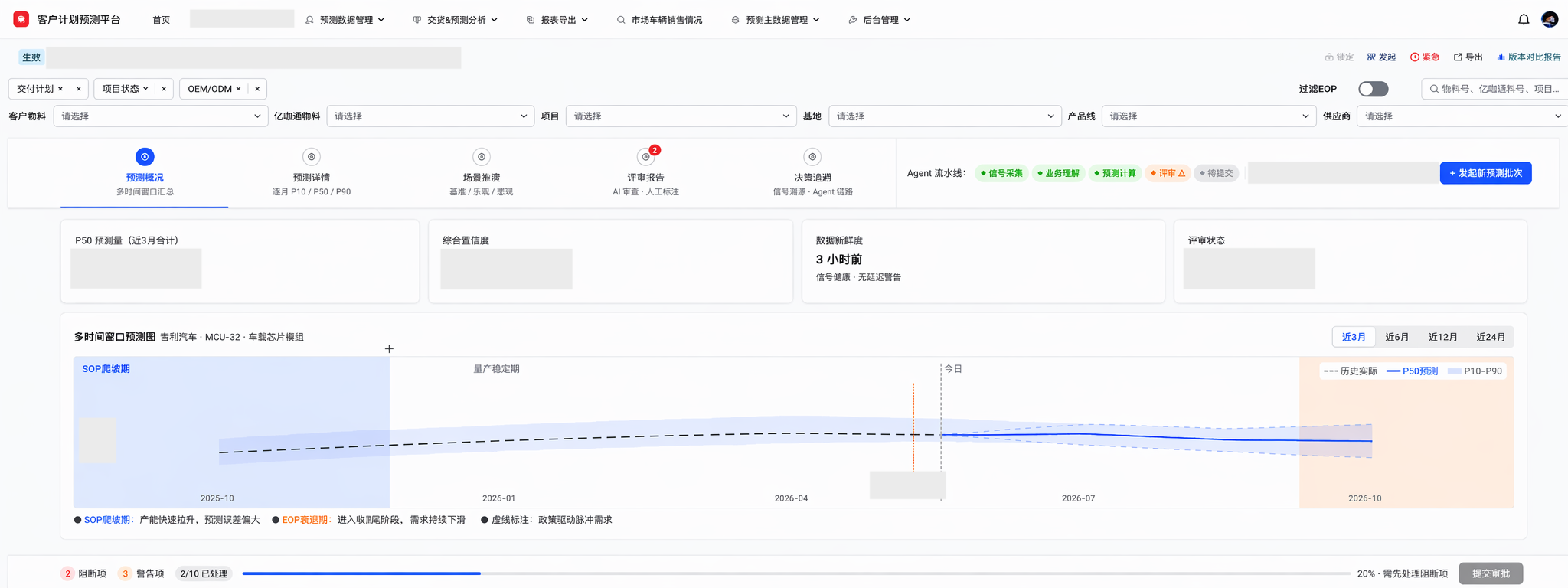Toggle 历史实际 legend series

[x=1350, y=371]
